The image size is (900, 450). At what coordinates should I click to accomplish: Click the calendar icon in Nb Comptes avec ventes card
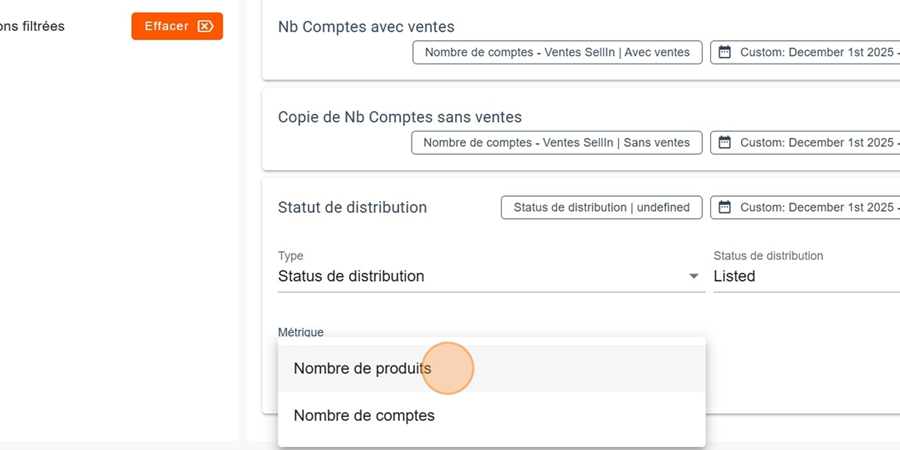726,52
